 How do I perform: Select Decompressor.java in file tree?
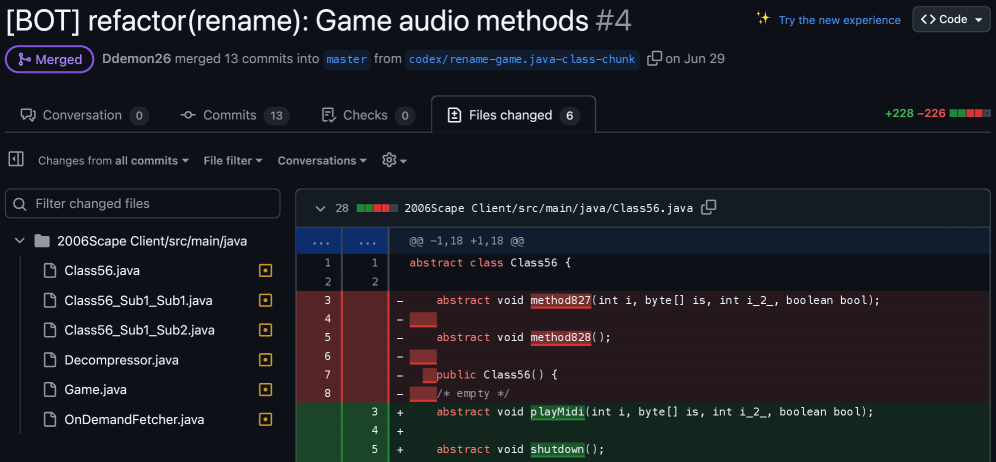tap(121, 360)
